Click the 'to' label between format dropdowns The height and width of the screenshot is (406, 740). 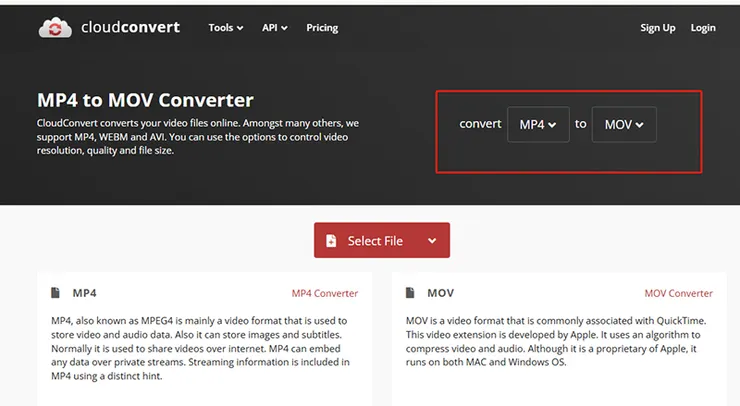pos(580,124)
